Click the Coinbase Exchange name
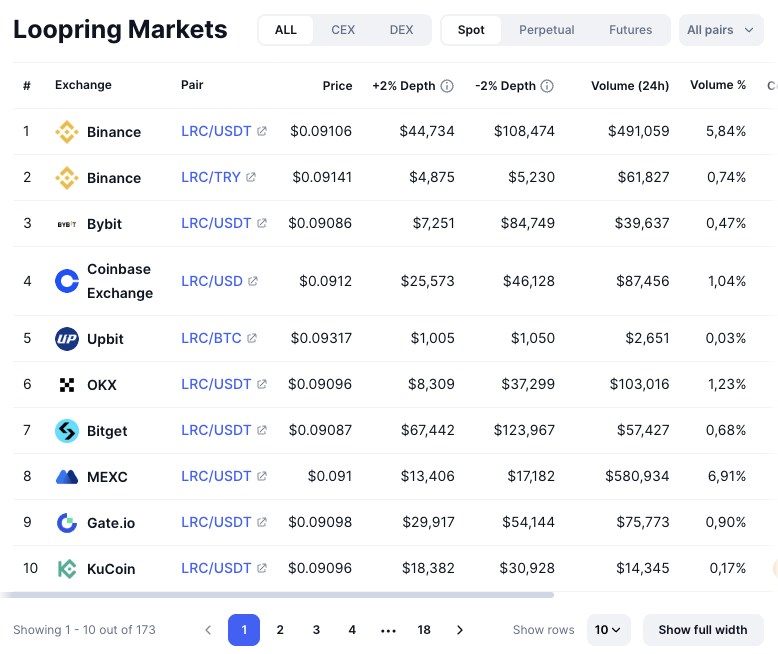This screenshot has width=778, height=654. (x=120, y=281)
